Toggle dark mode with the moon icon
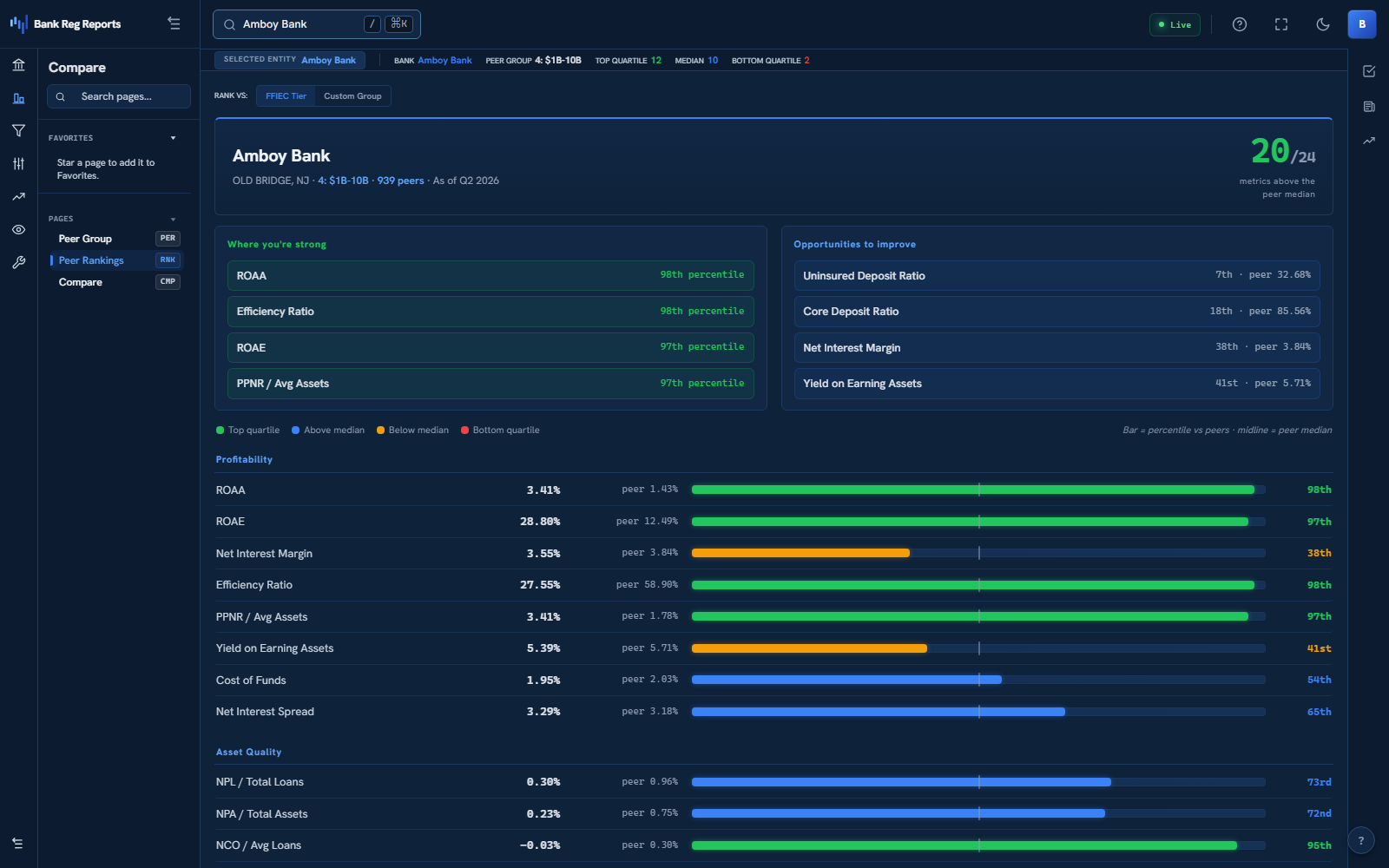The width and height of the screenshot is (1389, 868). tap(1323, 24)
